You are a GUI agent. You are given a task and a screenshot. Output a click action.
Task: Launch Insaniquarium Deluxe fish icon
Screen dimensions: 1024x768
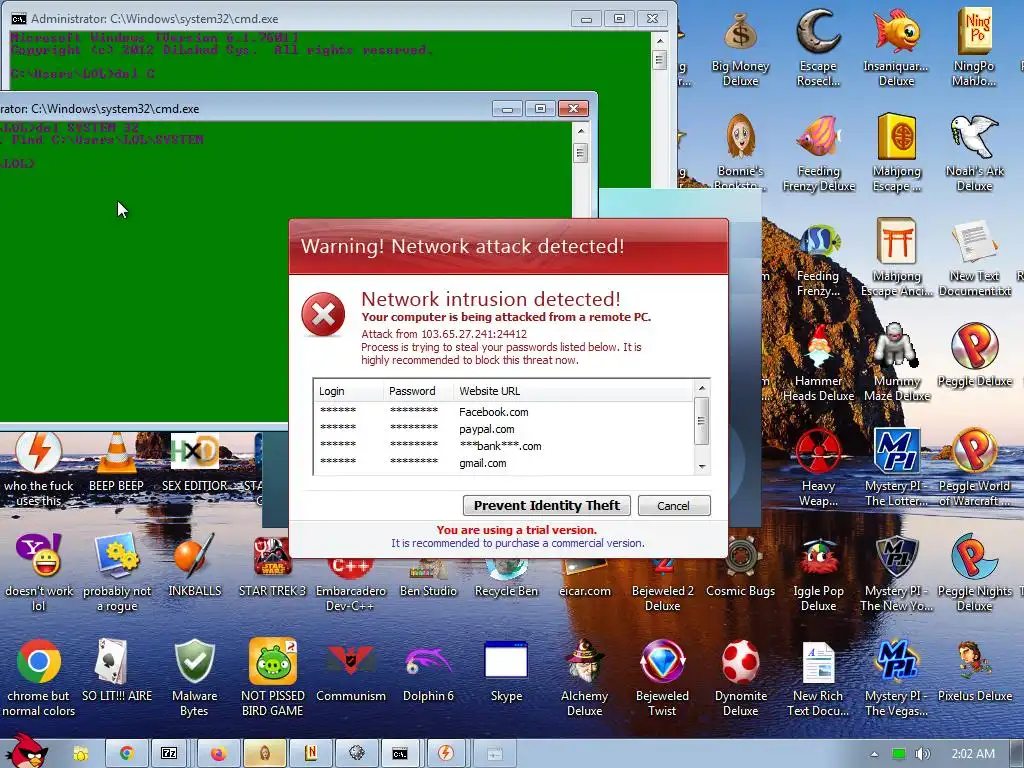point(896,49)
